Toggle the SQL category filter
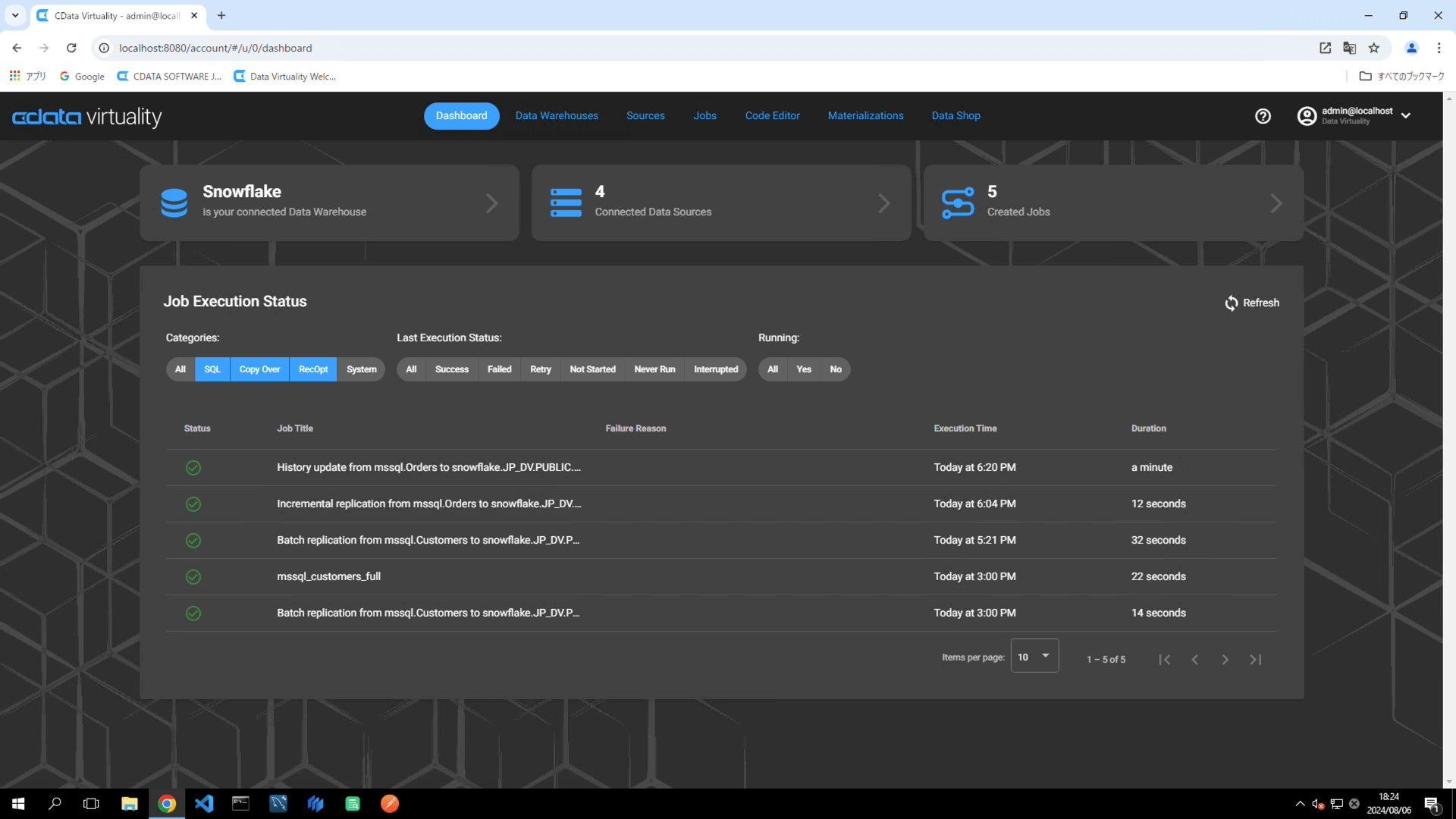Viewport: 1456px width, 819px height. 212,369
